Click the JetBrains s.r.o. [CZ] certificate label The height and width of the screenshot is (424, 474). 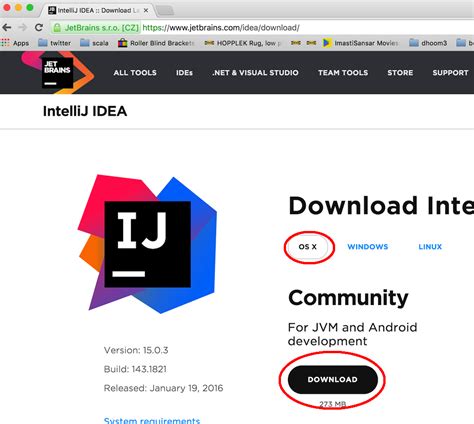pyautogui.click(x=102, y=28)
